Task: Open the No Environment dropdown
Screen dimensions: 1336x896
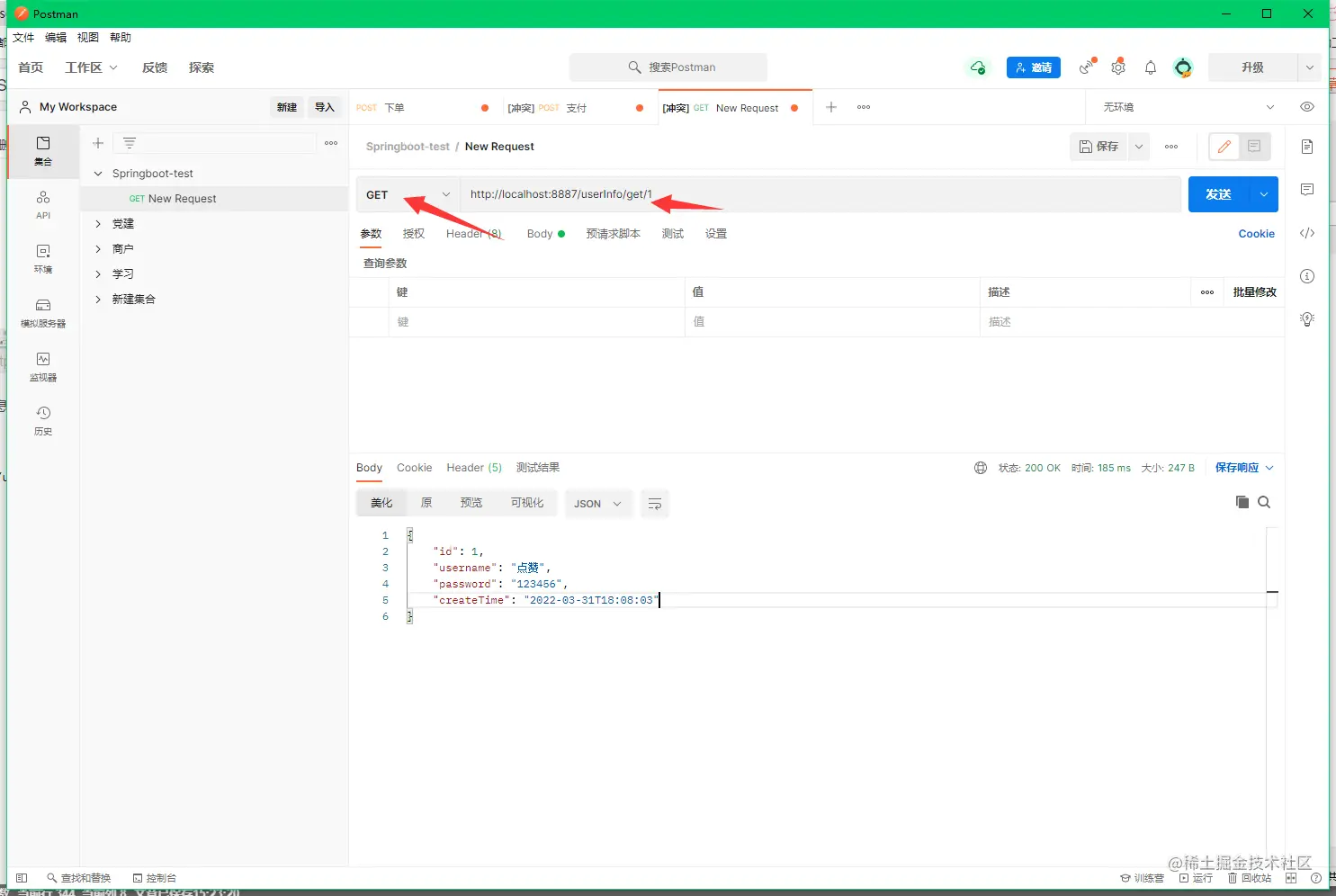Action: click(x=1188, y=107)
